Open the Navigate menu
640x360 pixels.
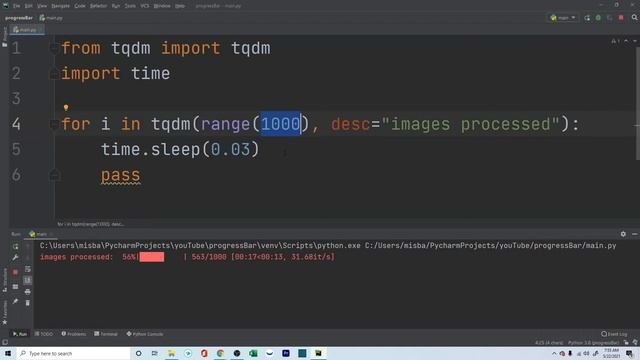[x=60, y=6]
